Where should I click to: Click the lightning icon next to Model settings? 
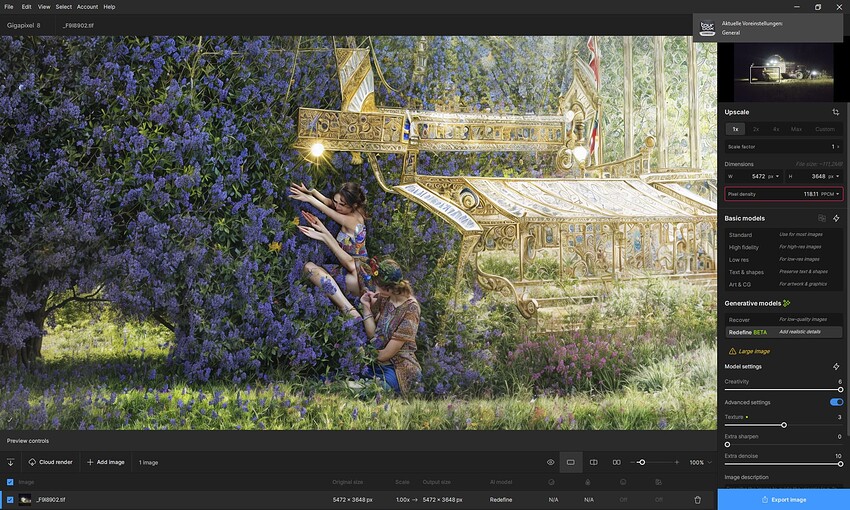836,367
